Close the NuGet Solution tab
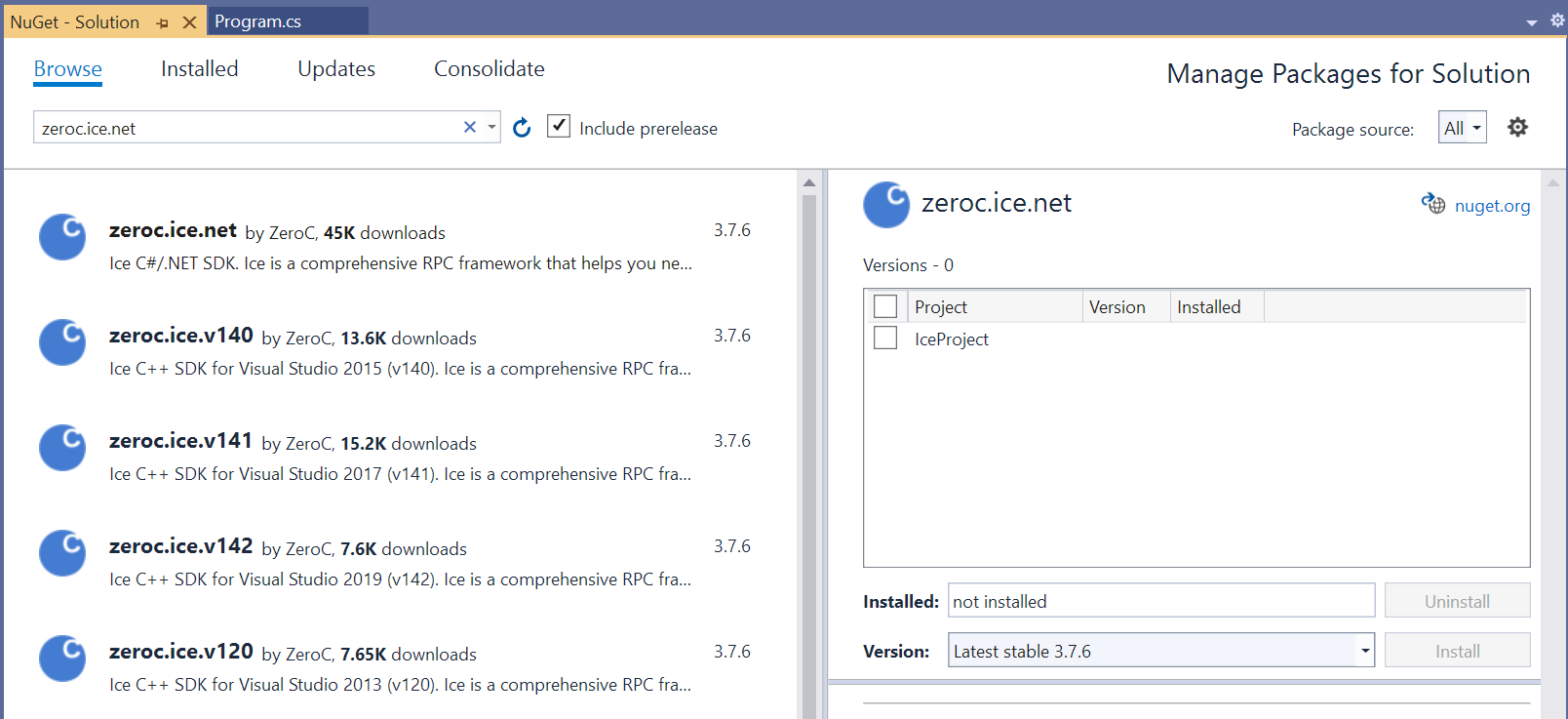1568x719 pixels. [189, 22]
